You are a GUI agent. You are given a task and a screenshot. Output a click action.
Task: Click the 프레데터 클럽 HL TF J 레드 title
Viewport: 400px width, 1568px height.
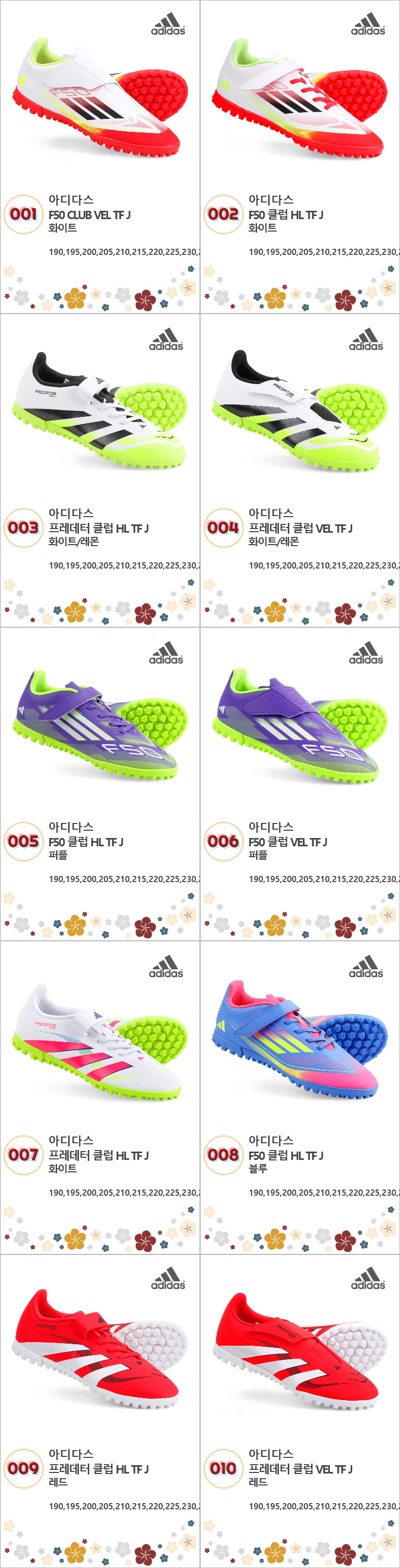[99, 1469]
